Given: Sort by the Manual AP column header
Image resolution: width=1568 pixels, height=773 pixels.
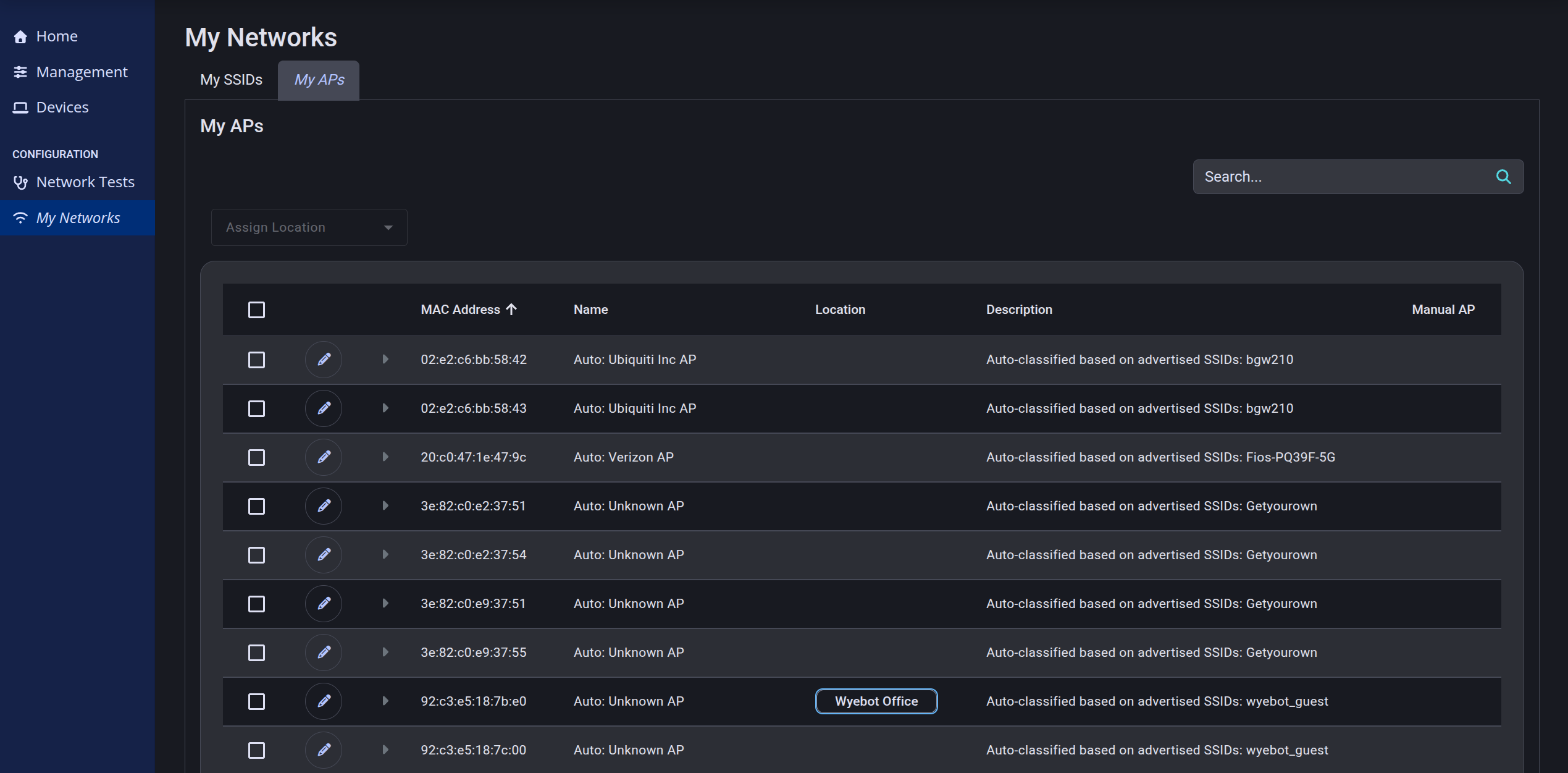Looking at the screenshot, I should click(1443, 310).
